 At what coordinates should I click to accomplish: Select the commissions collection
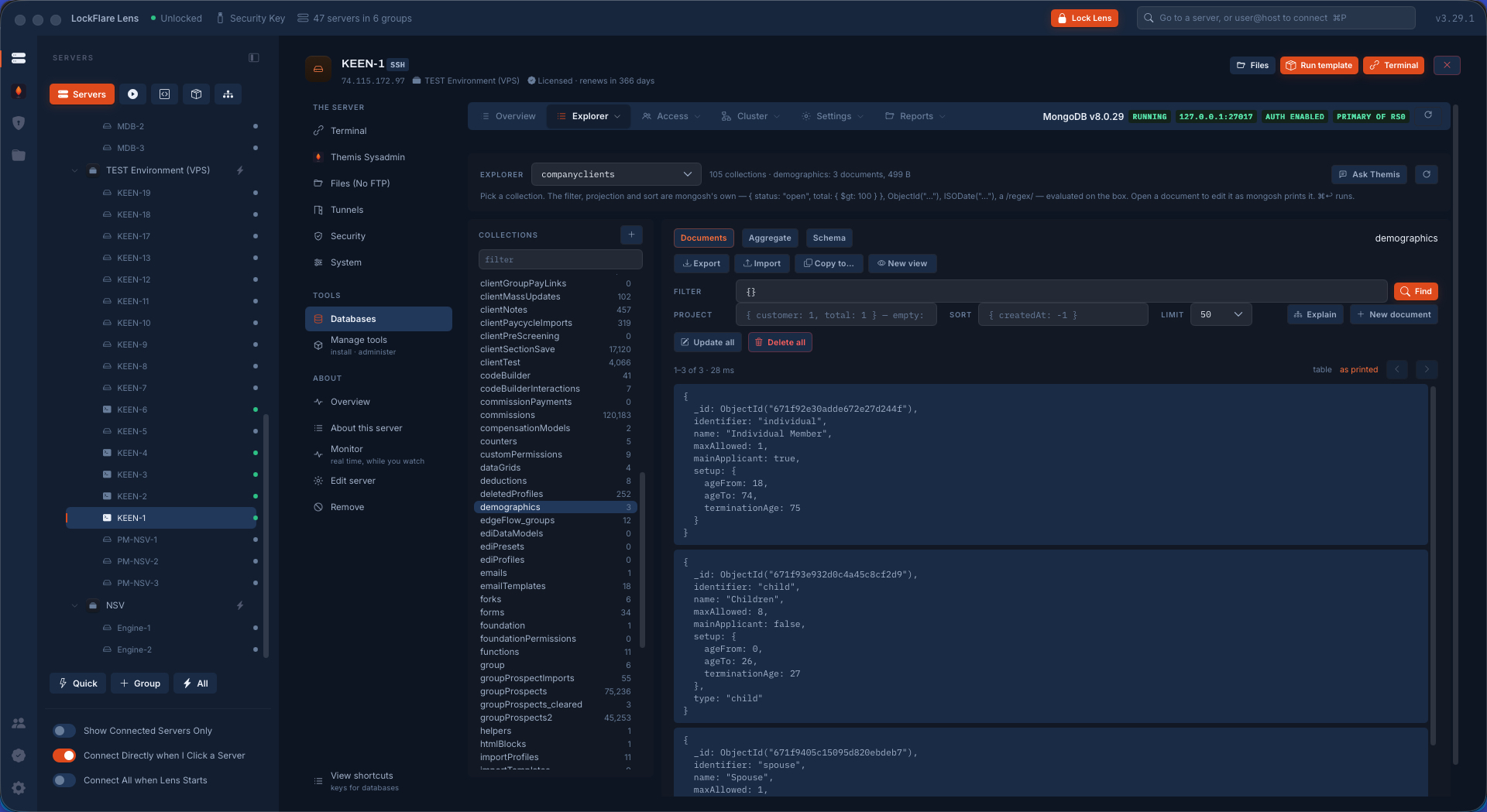pyautogui.click(x=555, y=415)
